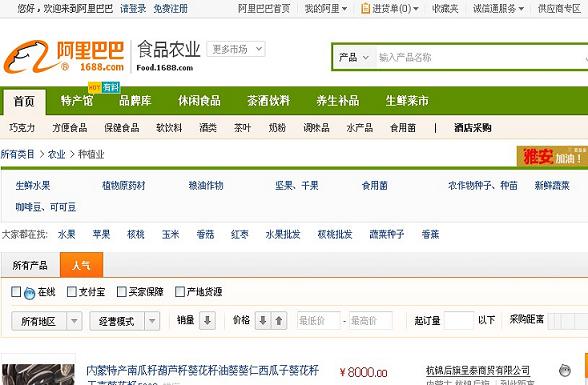Screen dimensions: 588x385
Task: Click the 进货单 clipboard icon
Action: point(365,8)
